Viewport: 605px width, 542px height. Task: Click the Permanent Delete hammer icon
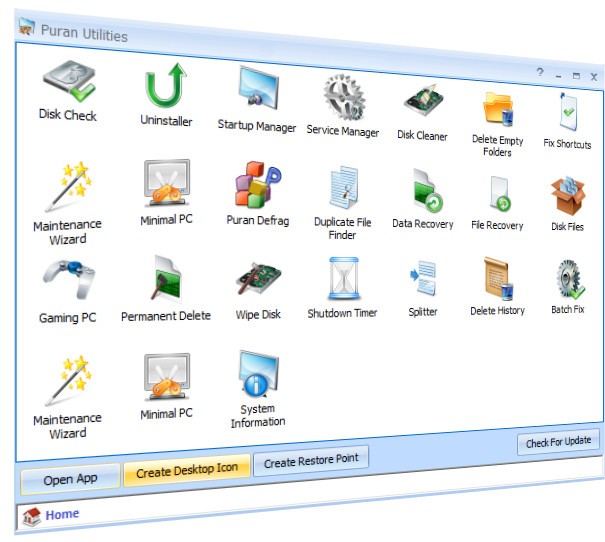click(x=167, y=279)
